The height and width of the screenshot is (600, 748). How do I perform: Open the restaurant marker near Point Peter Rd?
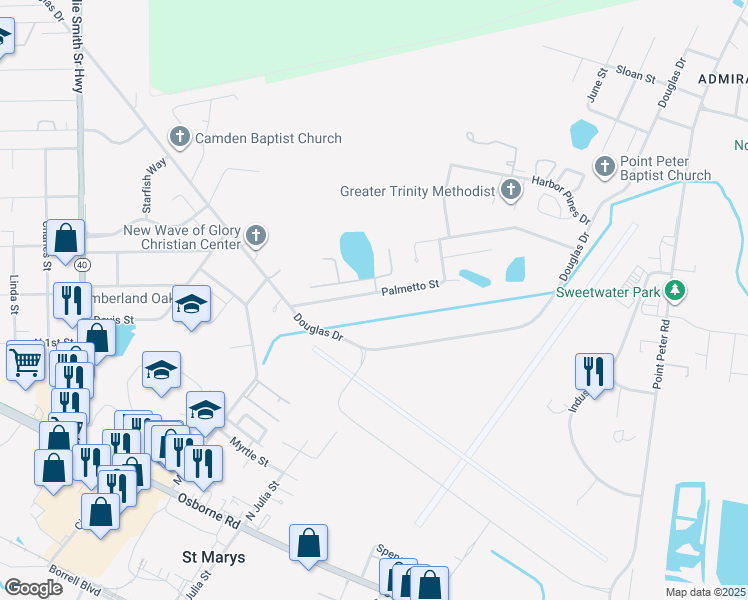[x=594, y=373]
